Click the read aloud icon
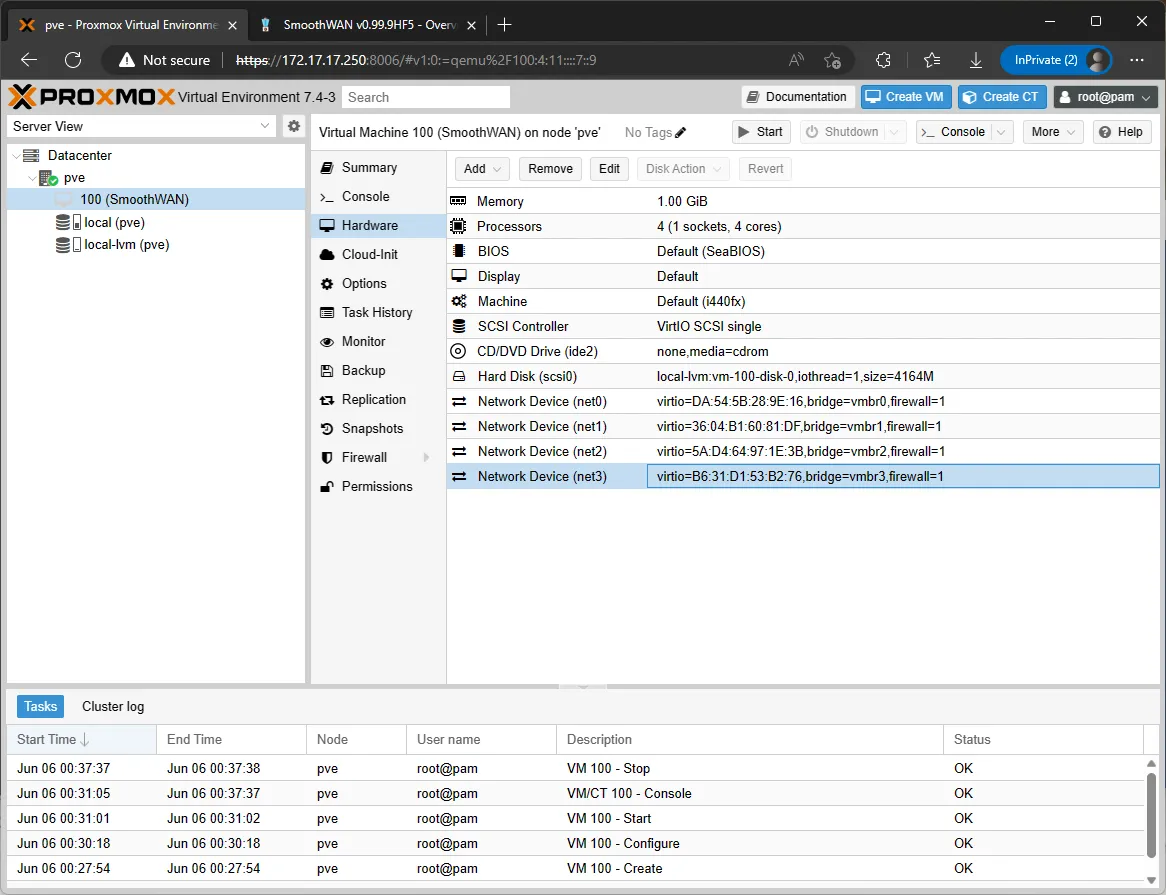This screenshot has height=895, width=1166. tap(796, 60)
